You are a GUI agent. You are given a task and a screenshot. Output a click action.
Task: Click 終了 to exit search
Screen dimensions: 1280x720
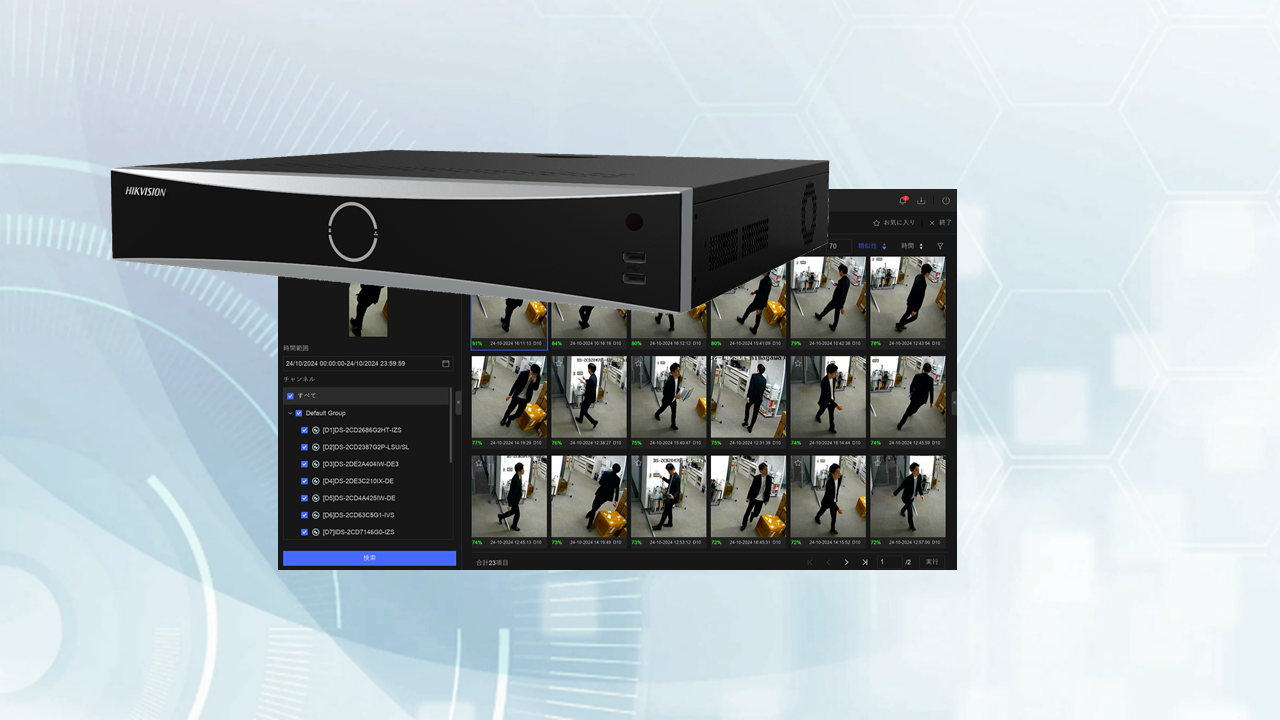pyautogui.click(x=940, y=222)
